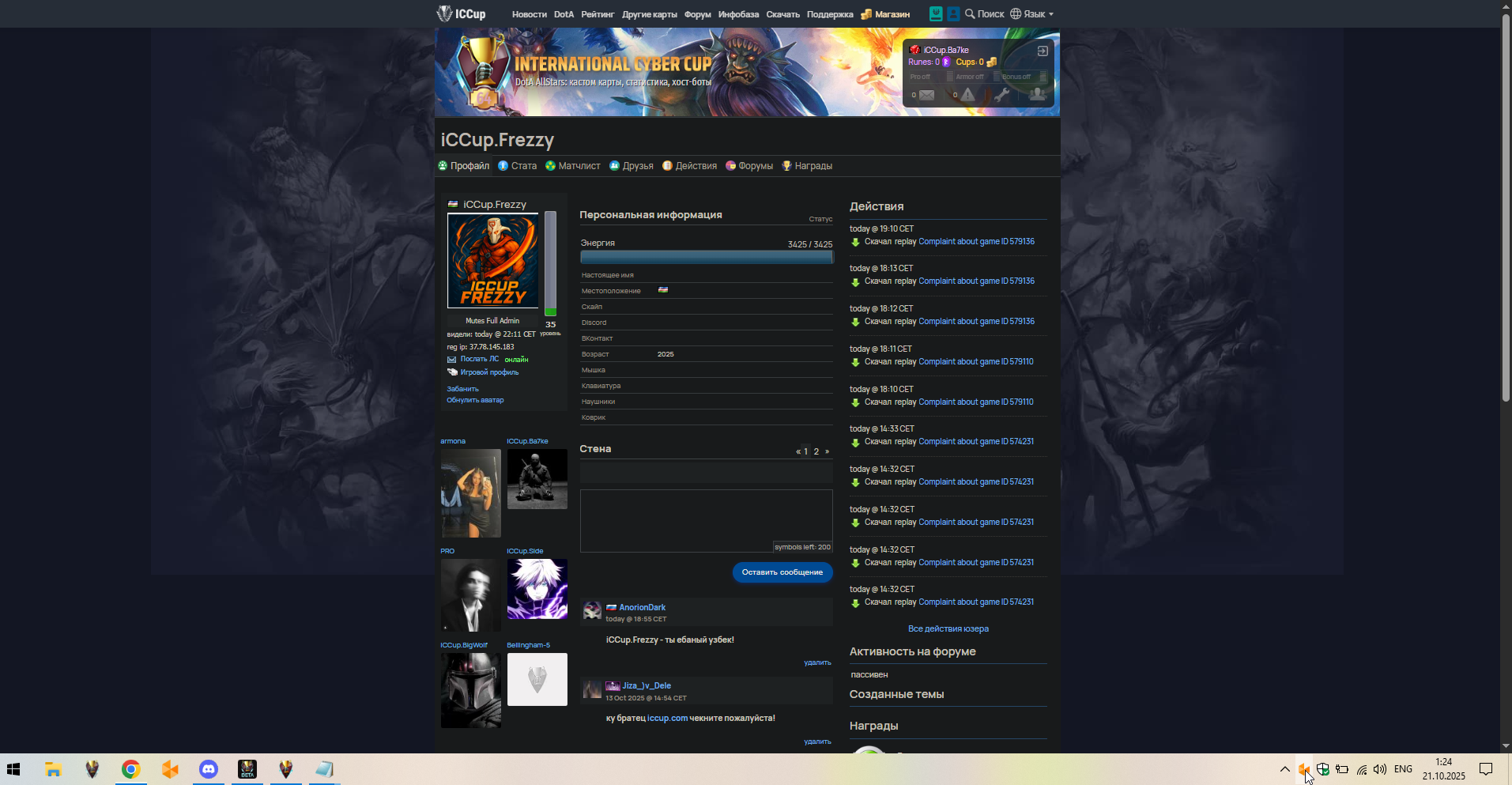This screenshot has height=785, width=1512.
Task: Open the Новости menu
Action: (529, 14)
